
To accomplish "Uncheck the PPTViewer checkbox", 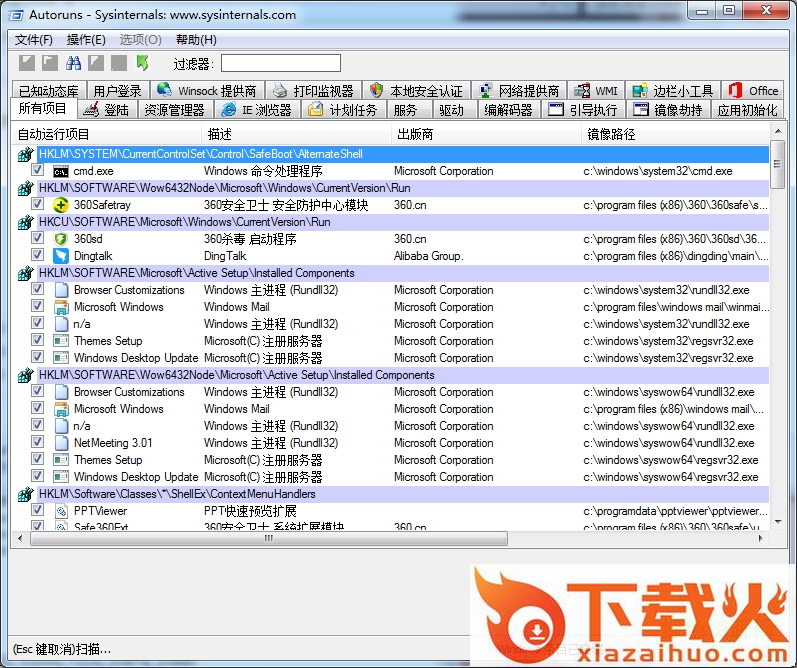I will click(37, 509).
